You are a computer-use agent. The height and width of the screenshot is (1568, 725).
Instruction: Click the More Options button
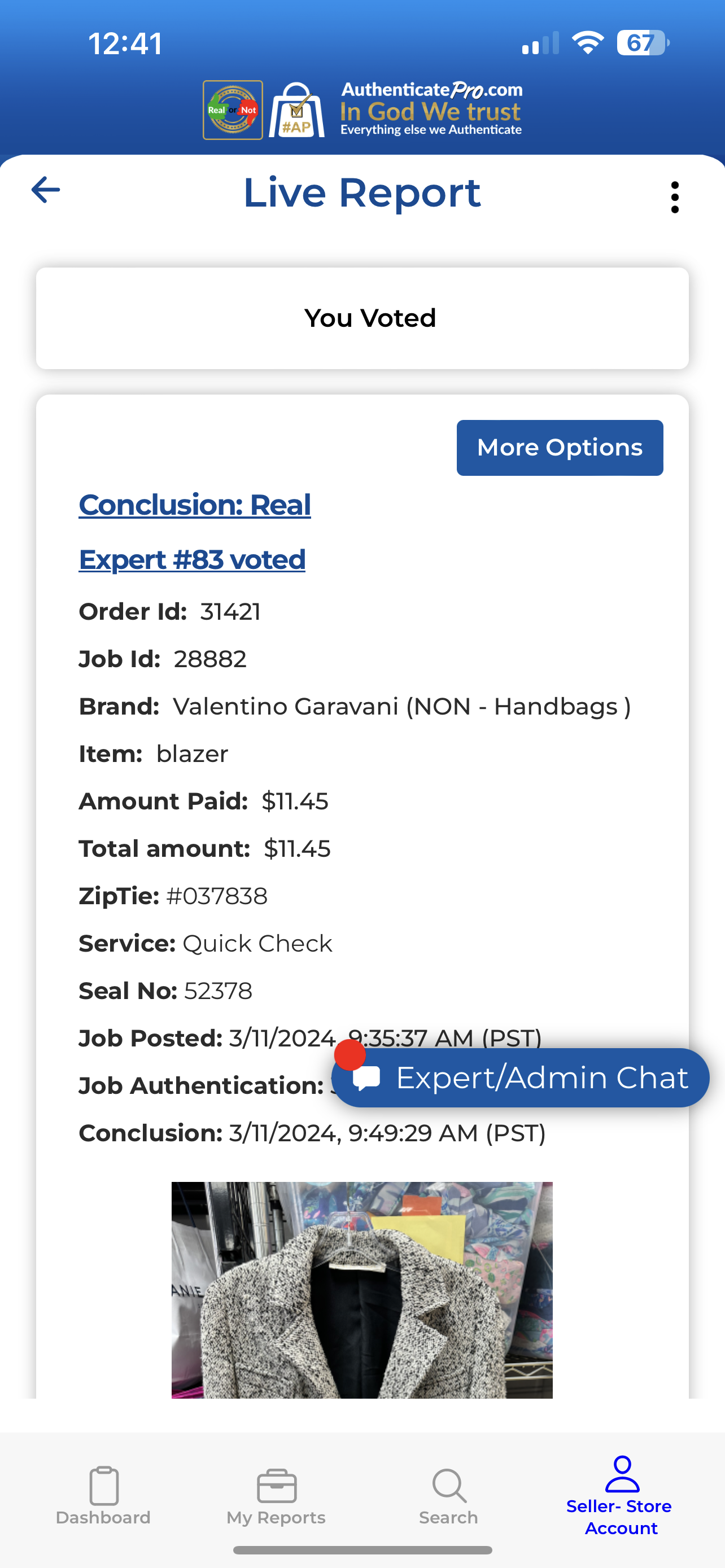[x=560, y=448]
